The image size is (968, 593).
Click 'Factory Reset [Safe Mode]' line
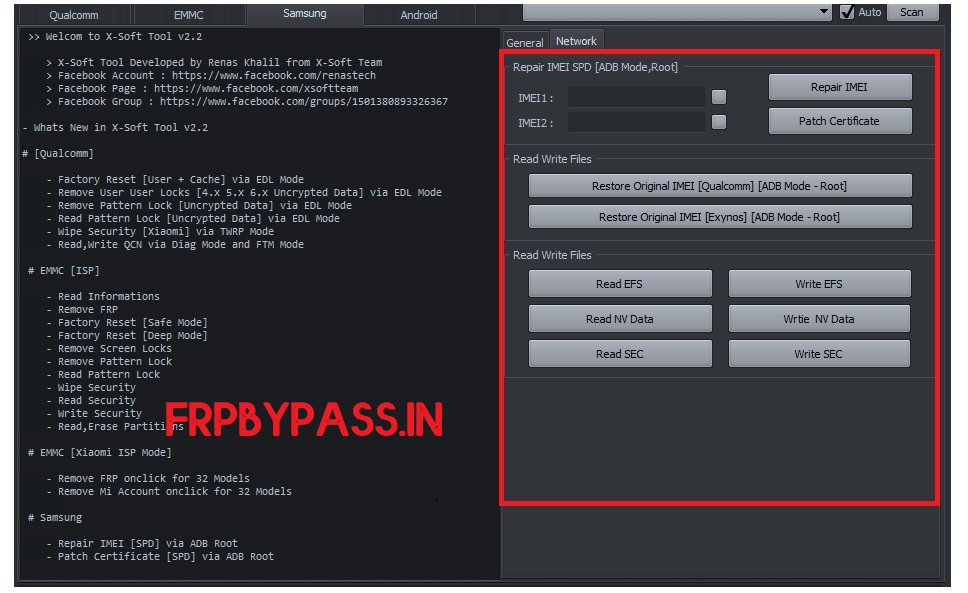pyautogui.click(x=127, y=322)
